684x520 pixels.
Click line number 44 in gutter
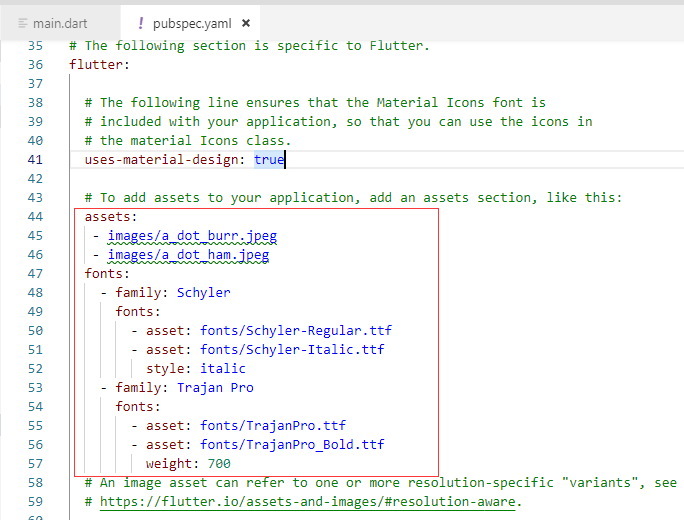[35, 217]
